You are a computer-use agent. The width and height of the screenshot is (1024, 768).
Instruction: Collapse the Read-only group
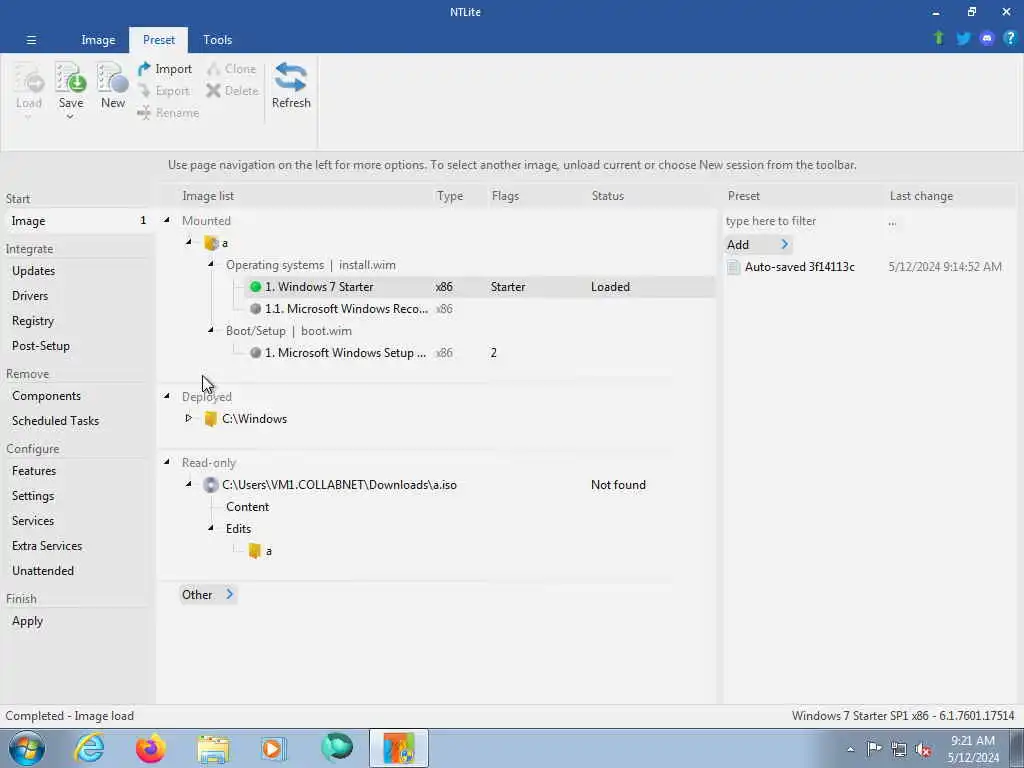pos(167,462)
